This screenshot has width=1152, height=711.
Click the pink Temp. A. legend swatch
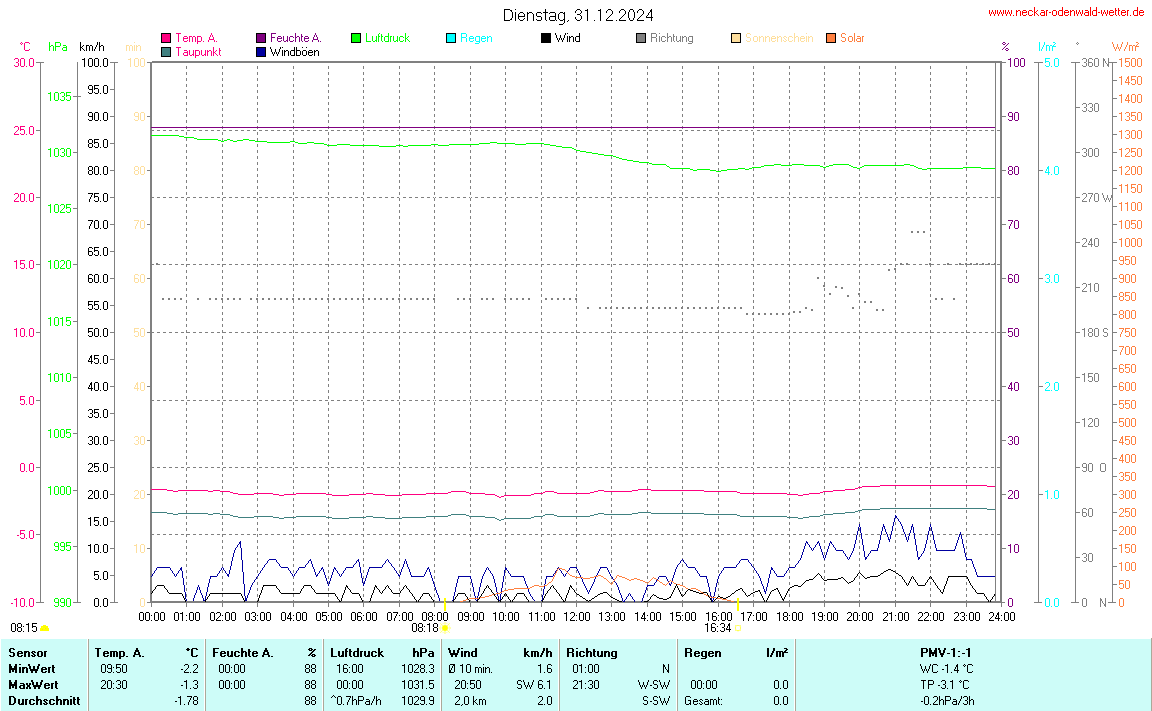(166, 38)
